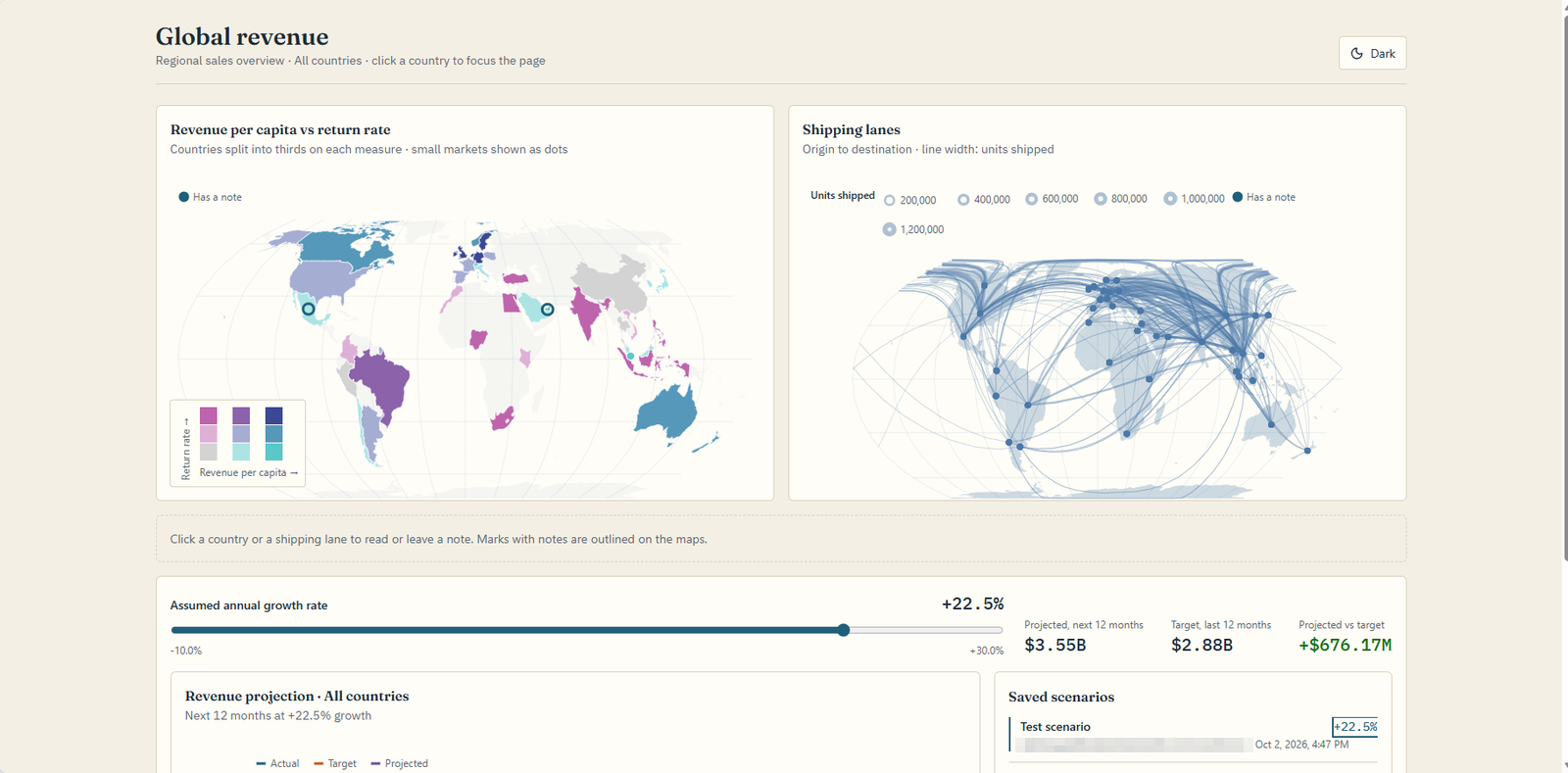Click the growth rate slider handle

tap(844, 630)
